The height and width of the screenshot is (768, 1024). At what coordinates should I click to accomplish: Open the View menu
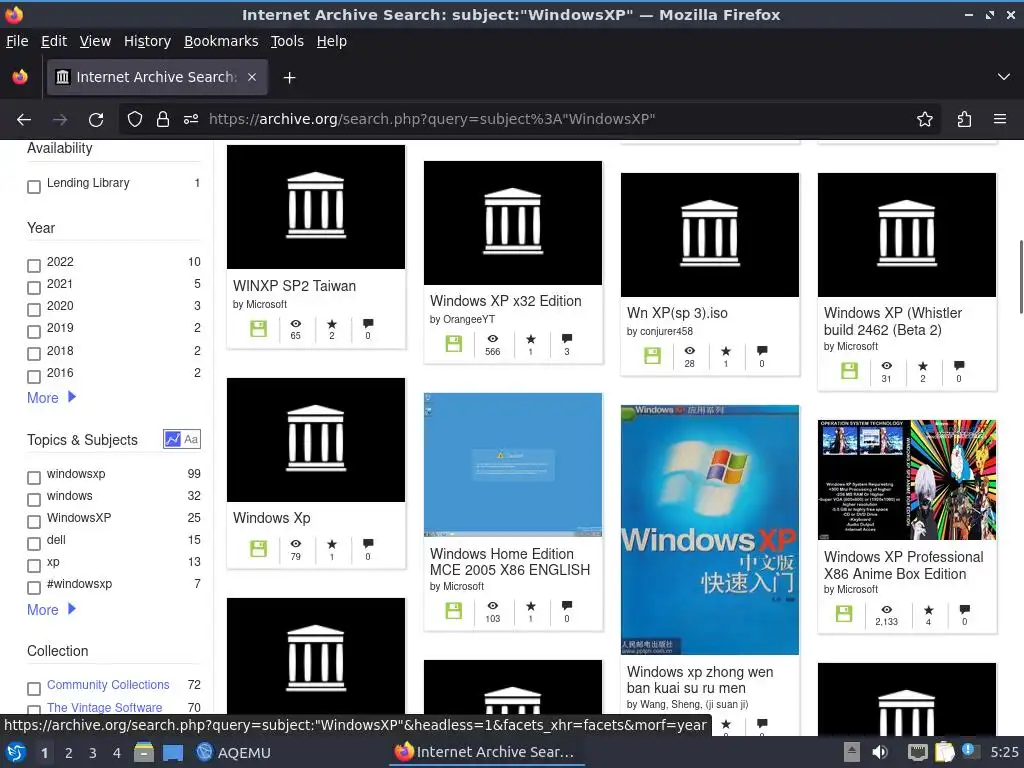coord(95,41)
